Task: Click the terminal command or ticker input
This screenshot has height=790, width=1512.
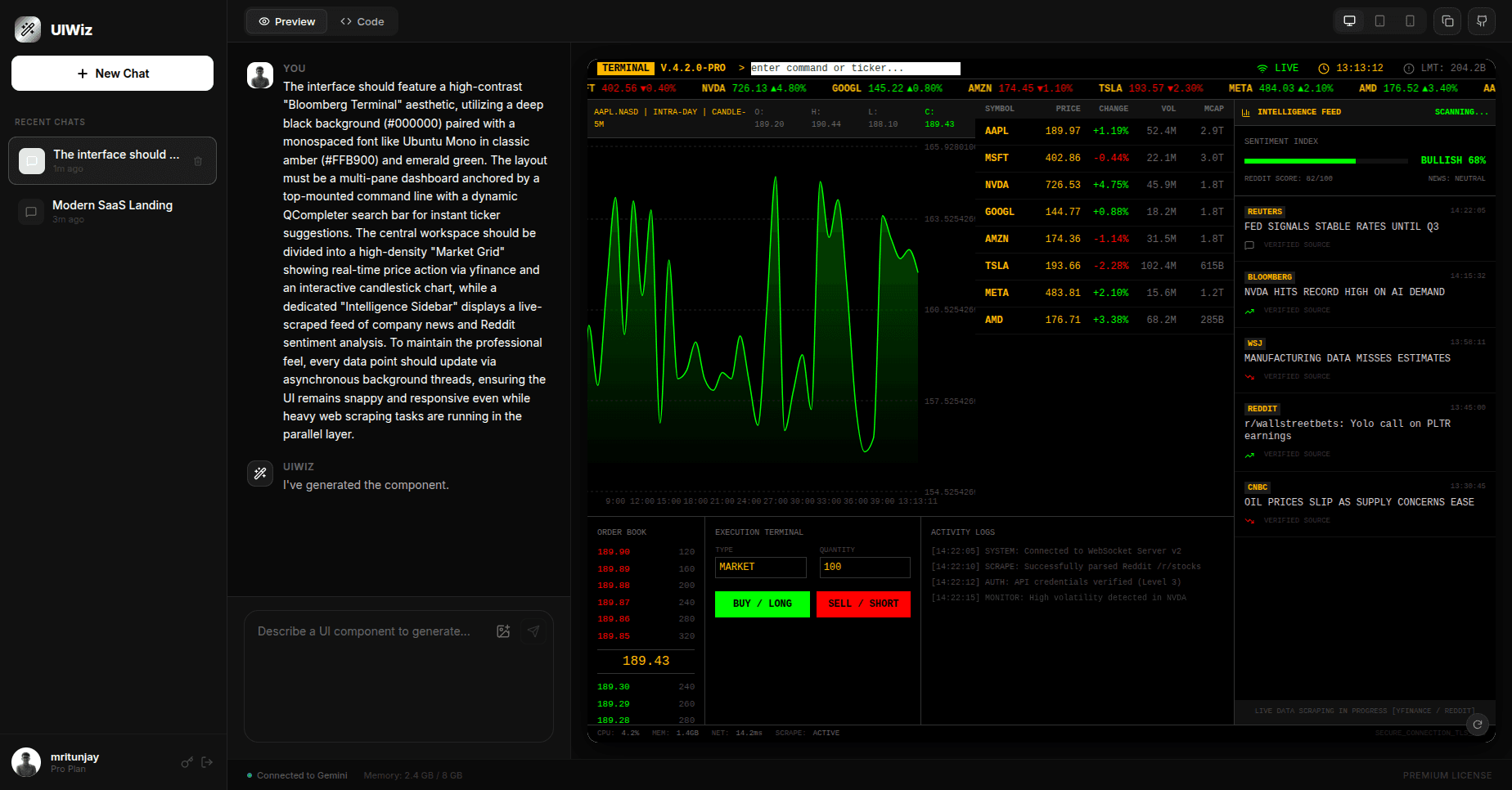Action: tap(855, 69)
